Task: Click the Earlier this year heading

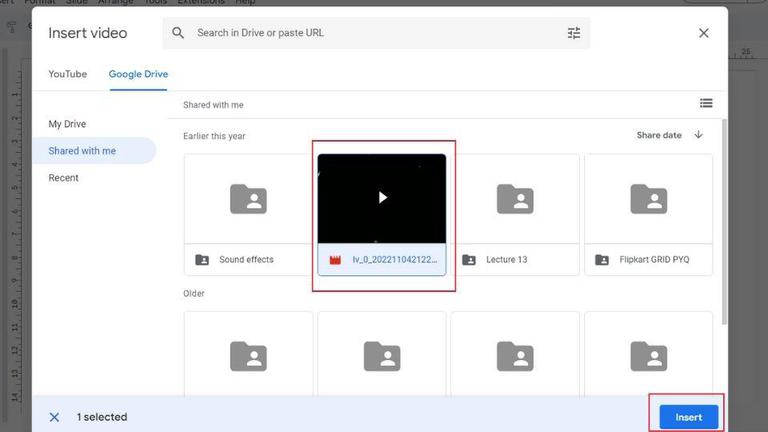Action: 214,136
